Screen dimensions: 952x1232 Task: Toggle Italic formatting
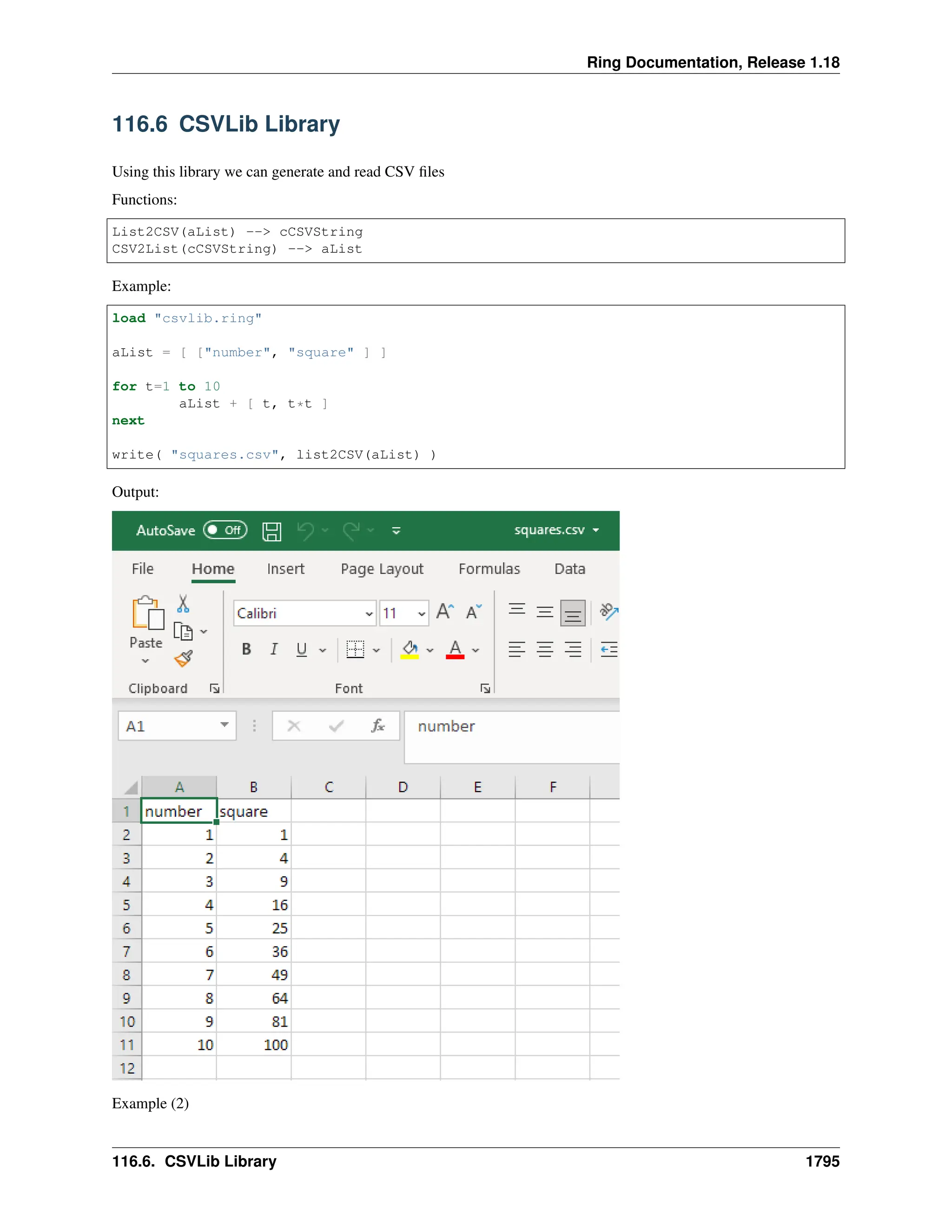(x=274, y=649)
